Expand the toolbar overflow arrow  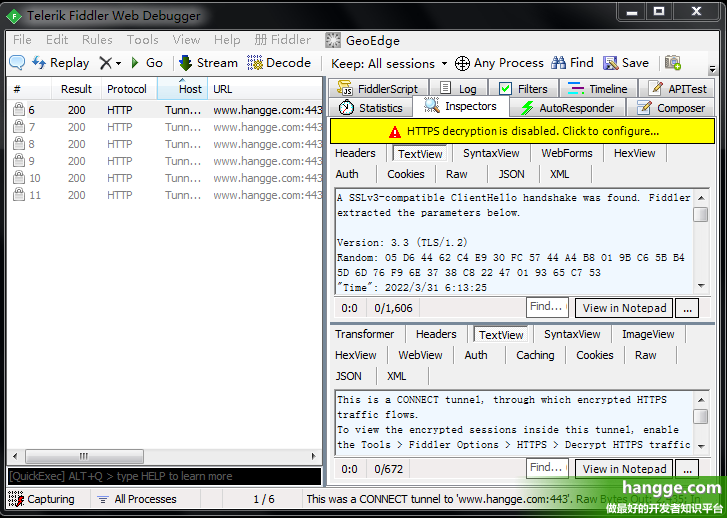pyautogui.click(x=713, y=70)
